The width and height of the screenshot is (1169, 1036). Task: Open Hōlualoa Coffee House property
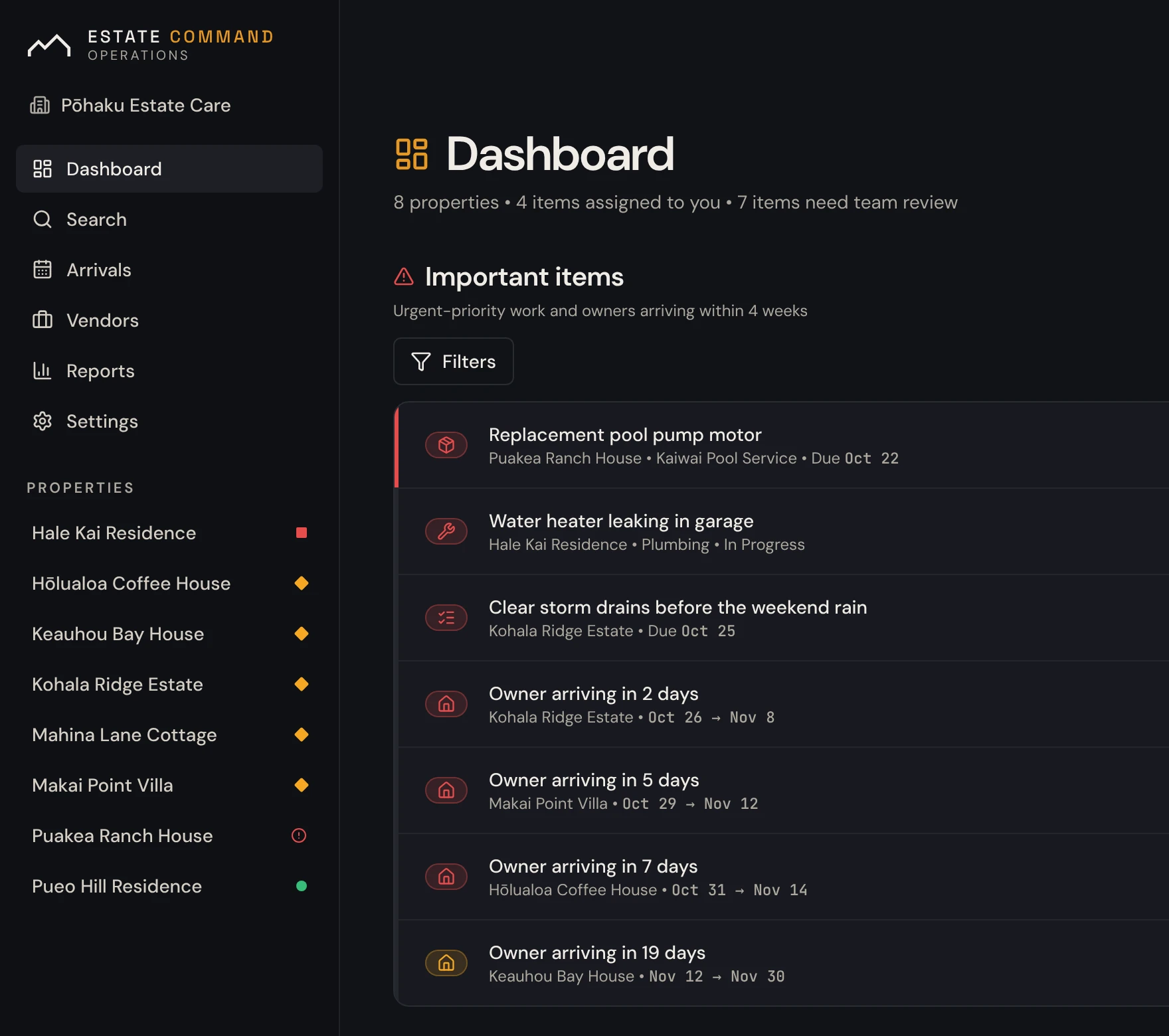pyautogui.click(x=169, y=583)
